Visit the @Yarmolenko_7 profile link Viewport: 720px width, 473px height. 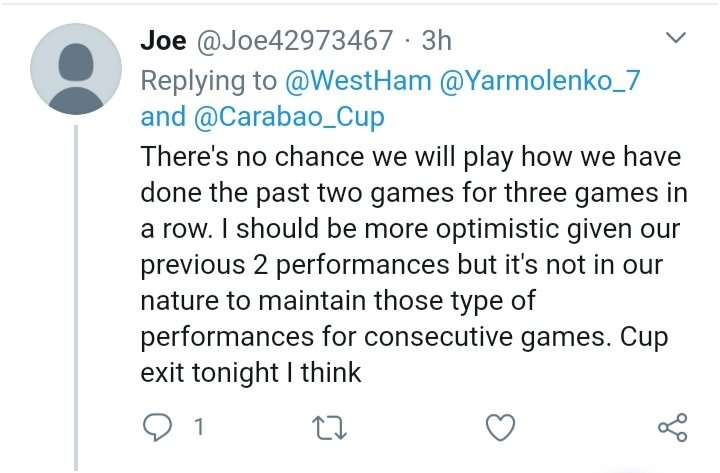click(540, 80)
